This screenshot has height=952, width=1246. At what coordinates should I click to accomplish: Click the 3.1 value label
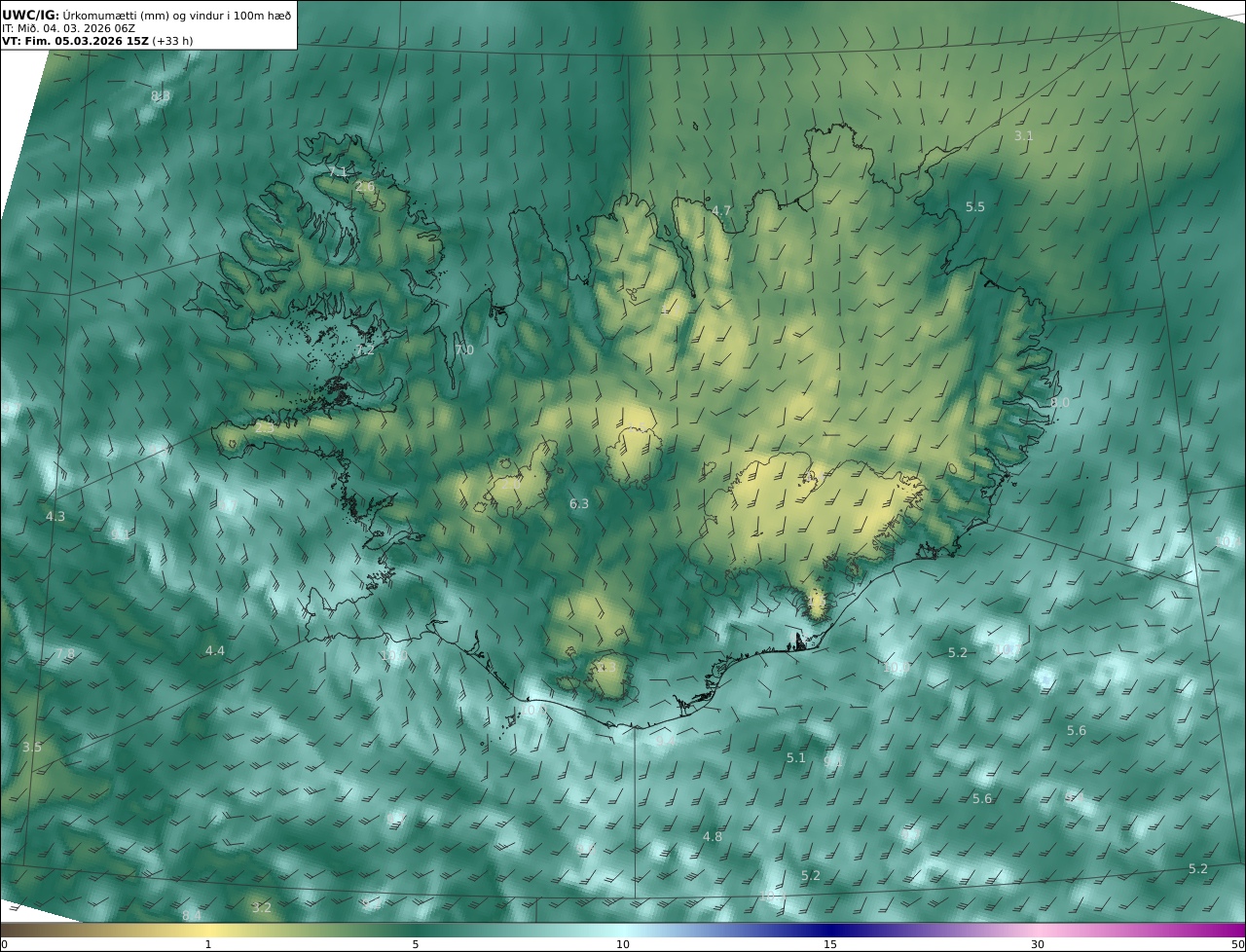pos(1024,136)
